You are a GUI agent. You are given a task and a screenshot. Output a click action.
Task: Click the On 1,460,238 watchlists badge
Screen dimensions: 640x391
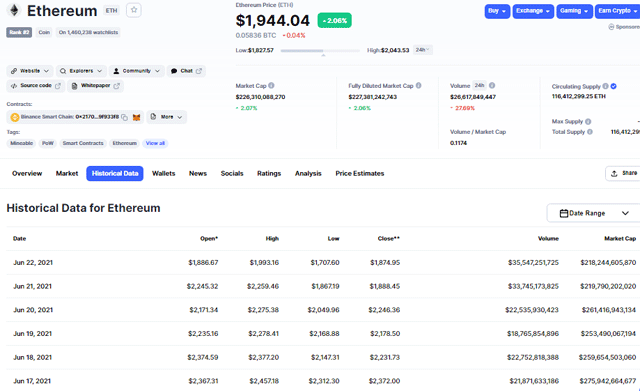[x=88, y=32]
